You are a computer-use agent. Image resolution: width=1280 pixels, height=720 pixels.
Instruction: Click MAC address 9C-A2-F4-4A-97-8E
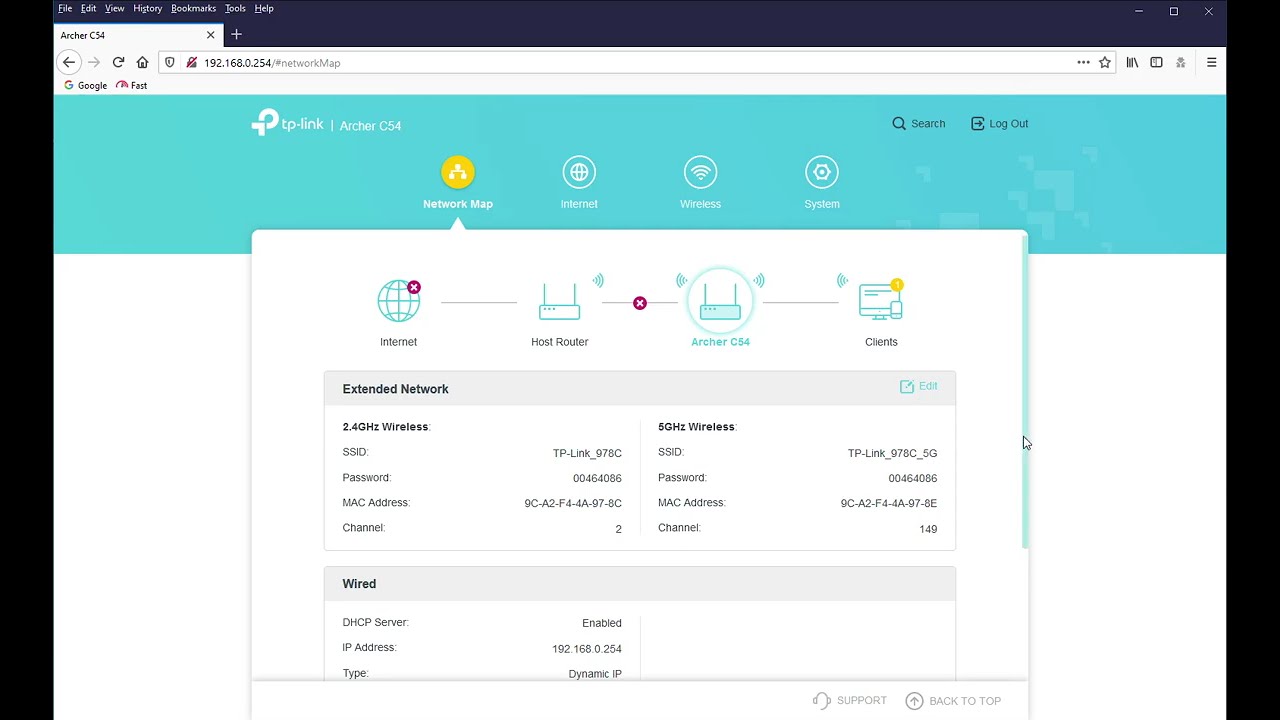click(x=888, y=503)
